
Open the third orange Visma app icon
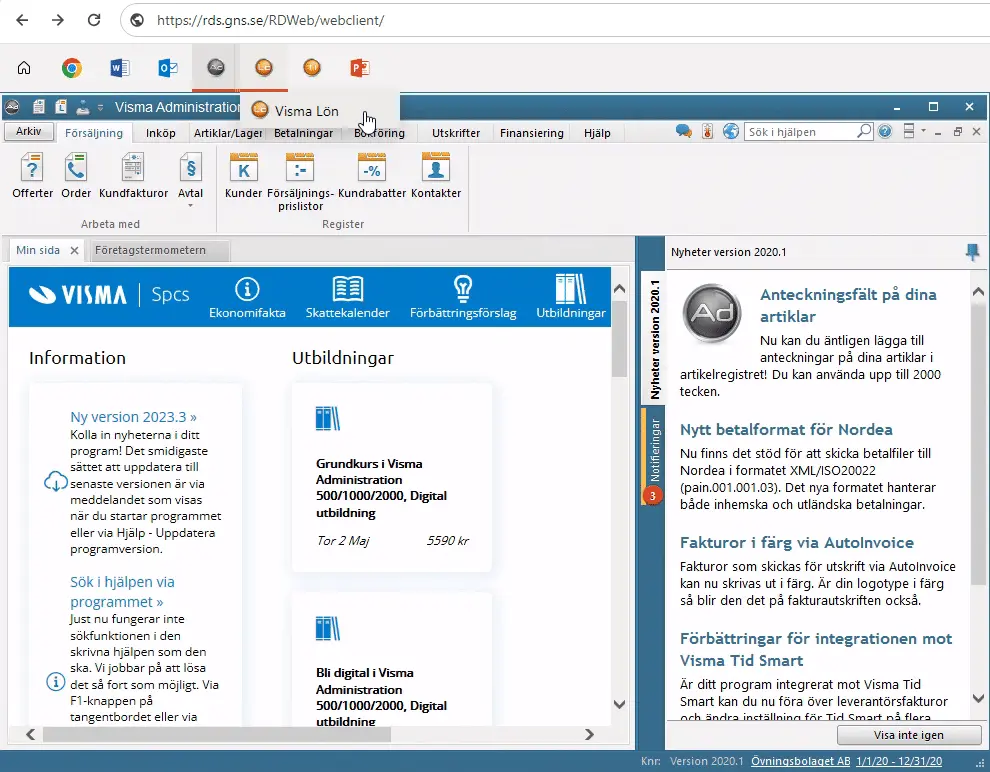[x=312, y=67]
